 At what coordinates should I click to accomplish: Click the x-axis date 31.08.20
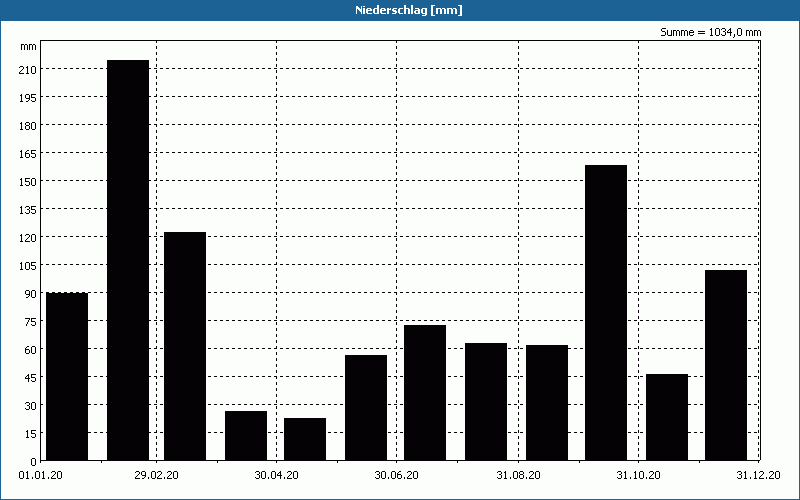click(518, 476)
